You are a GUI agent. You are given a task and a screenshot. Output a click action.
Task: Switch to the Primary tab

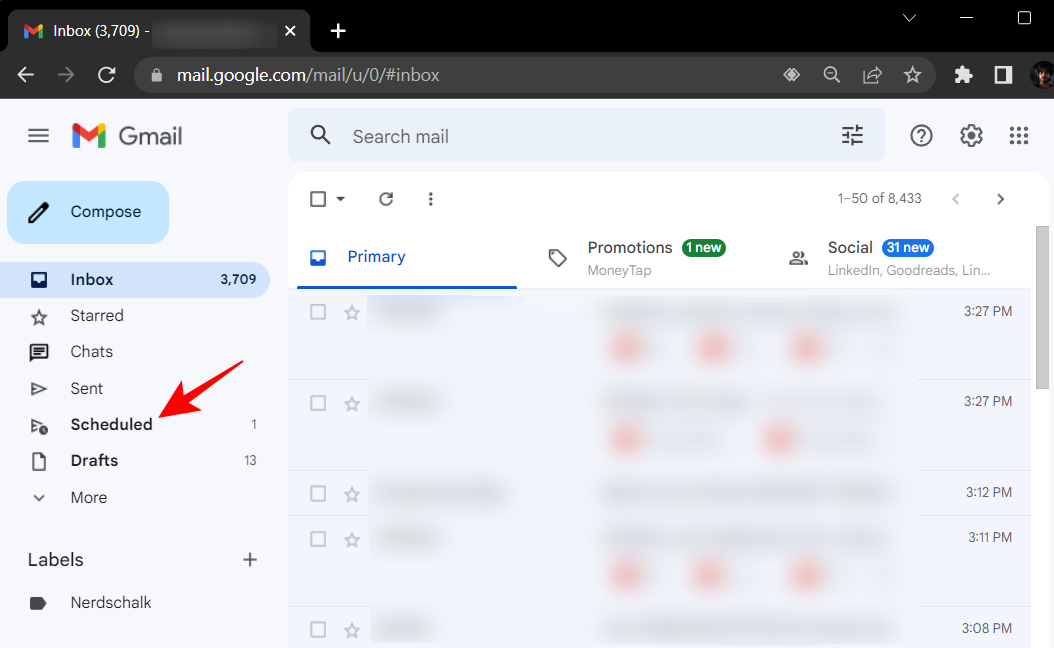[407, 257]
